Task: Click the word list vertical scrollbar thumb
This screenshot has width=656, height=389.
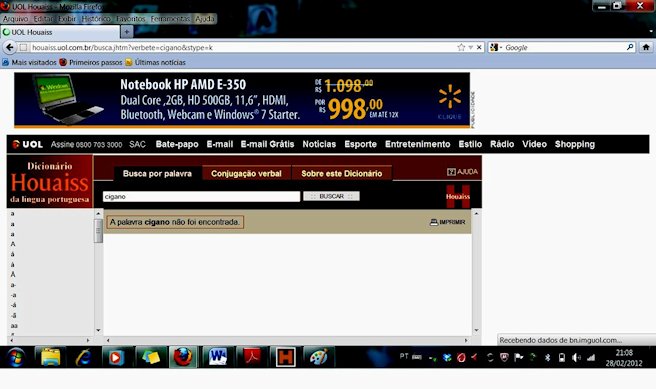Action: tap(99, 230)
